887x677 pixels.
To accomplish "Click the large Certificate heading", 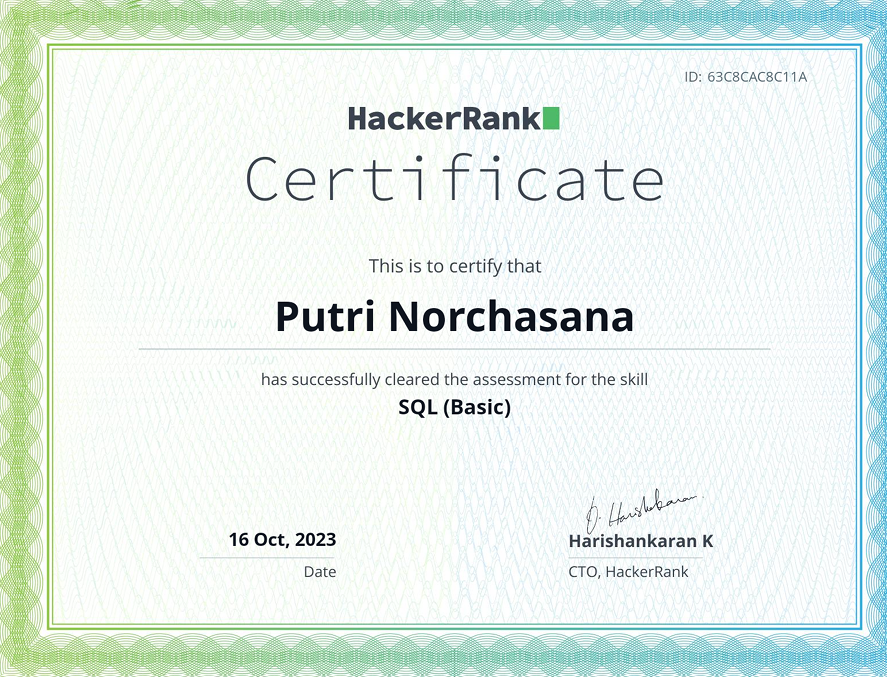I will [x=455, y=179].
